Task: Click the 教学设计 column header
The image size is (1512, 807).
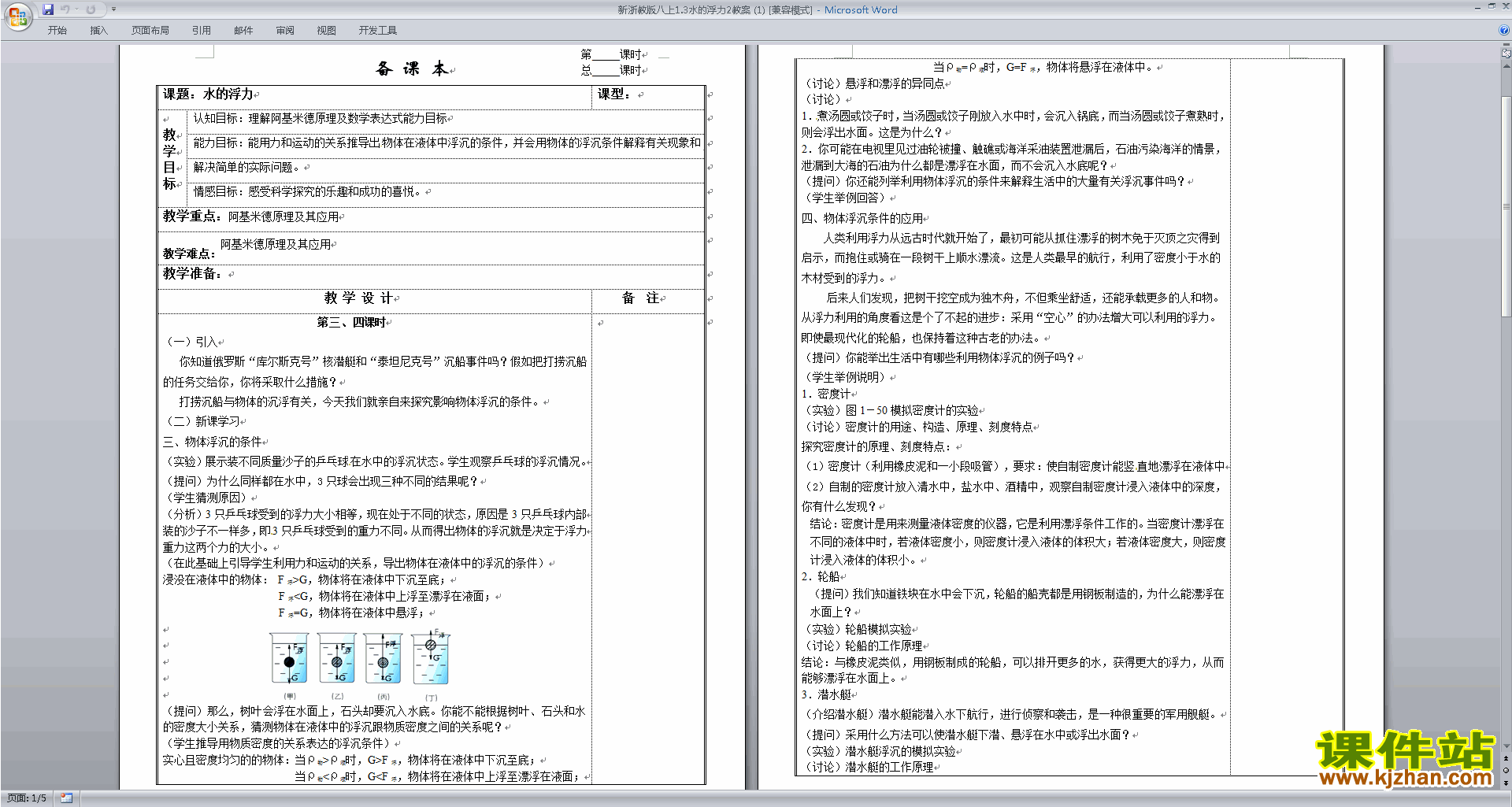Action: (359, 298)
